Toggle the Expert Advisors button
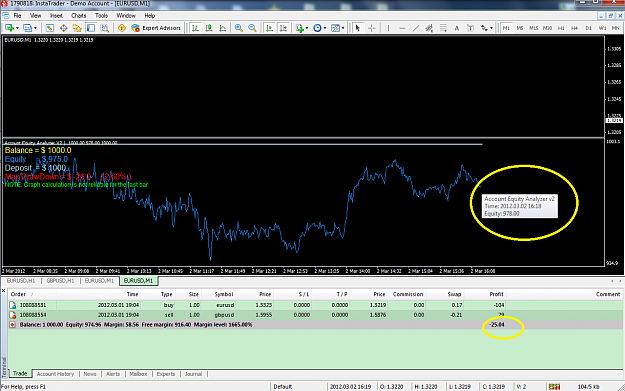625x391 pixels. point(156,28)
